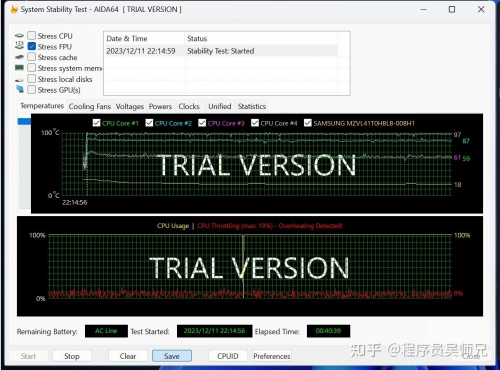Viewport: 500px width, 370px height.
Task: Click the cache chip icon beside Stress cache
Action: [x=19, y=57]
